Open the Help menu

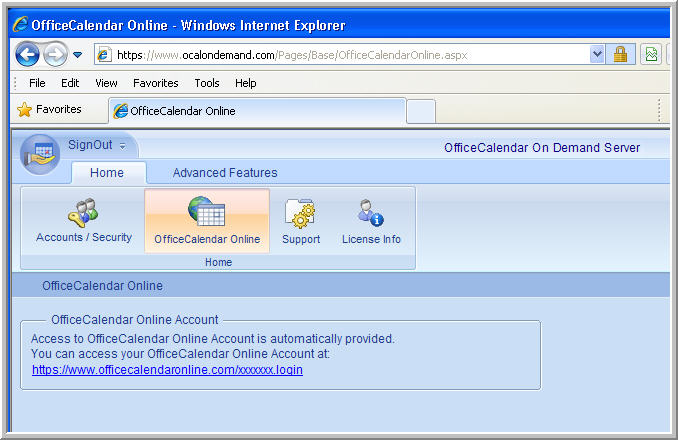pos(246,83)
